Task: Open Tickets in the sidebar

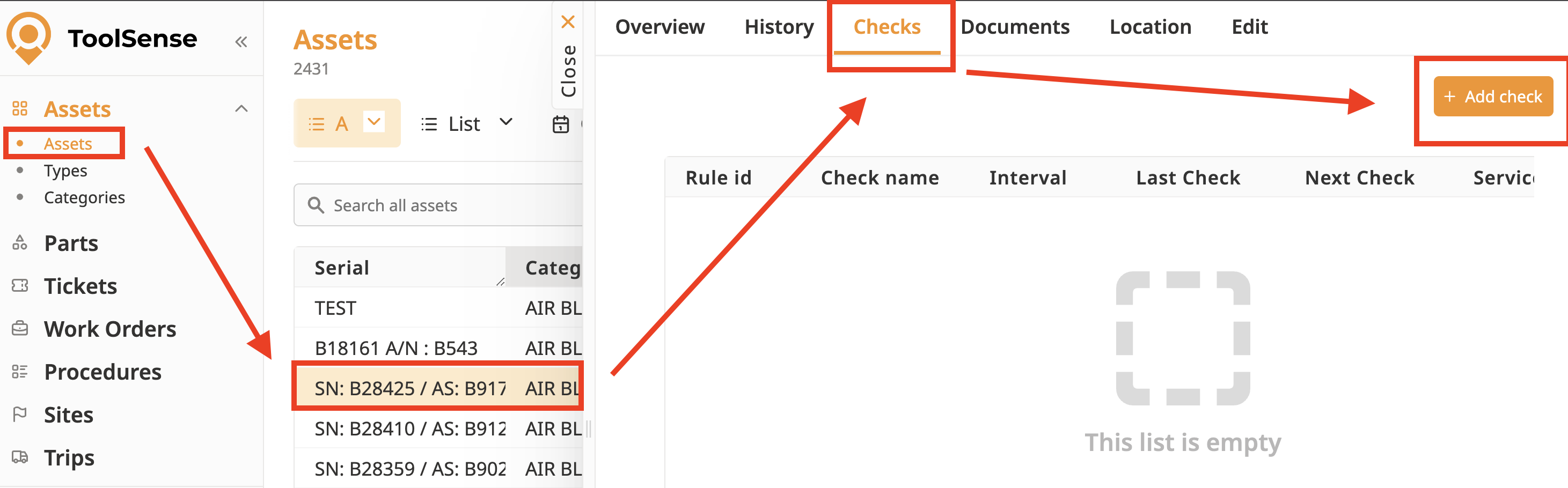Action: tap(80, 285)
